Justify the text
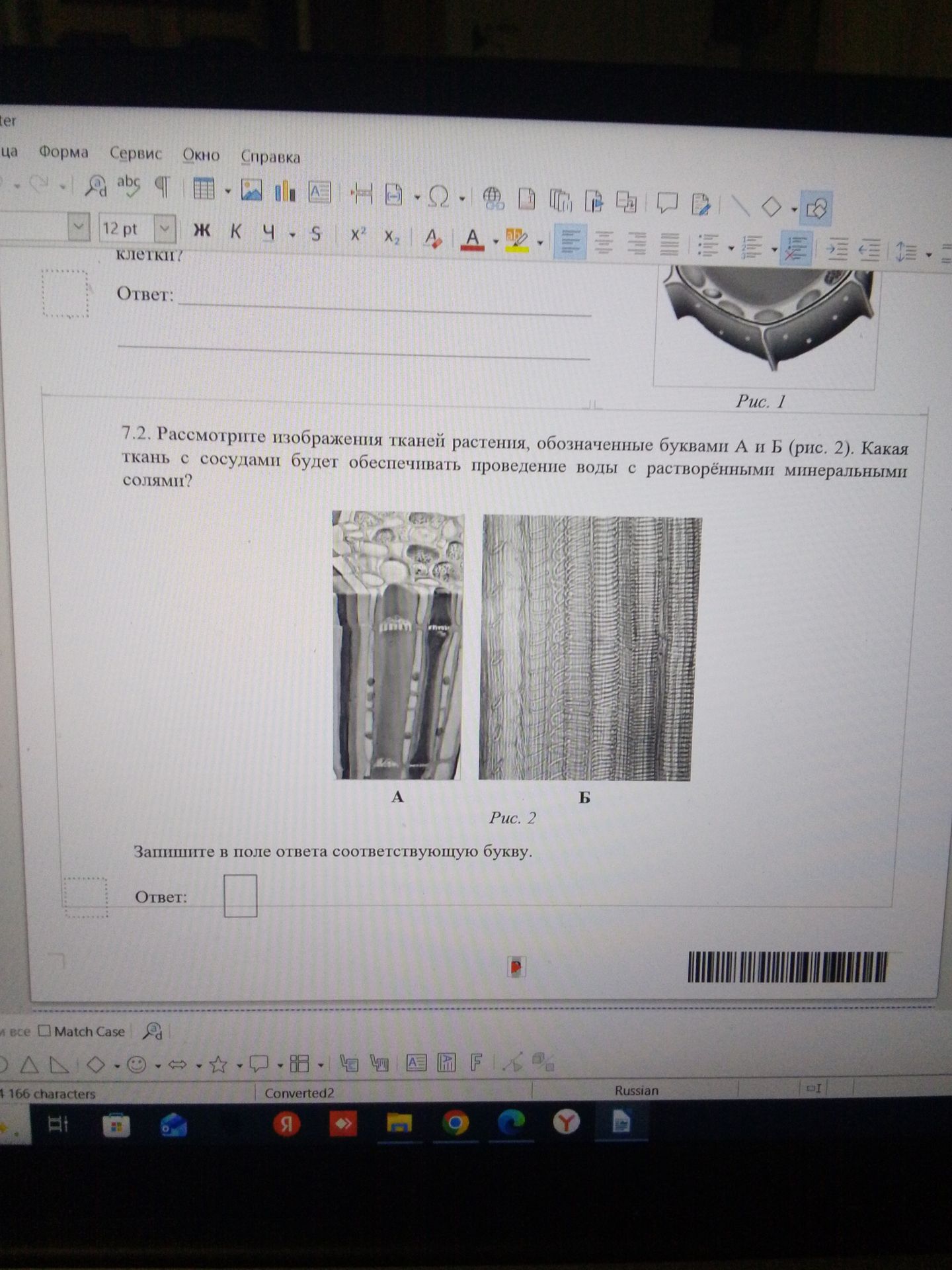This screenshot has width=952, height=1270. [x=670, y=245]
